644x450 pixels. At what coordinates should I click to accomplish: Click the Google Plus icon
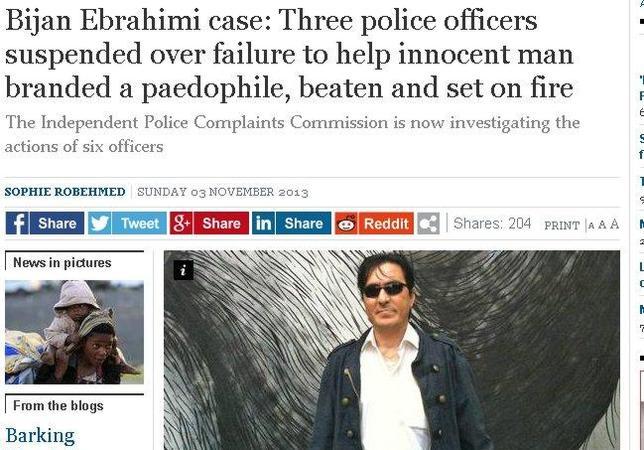point(182,223)
